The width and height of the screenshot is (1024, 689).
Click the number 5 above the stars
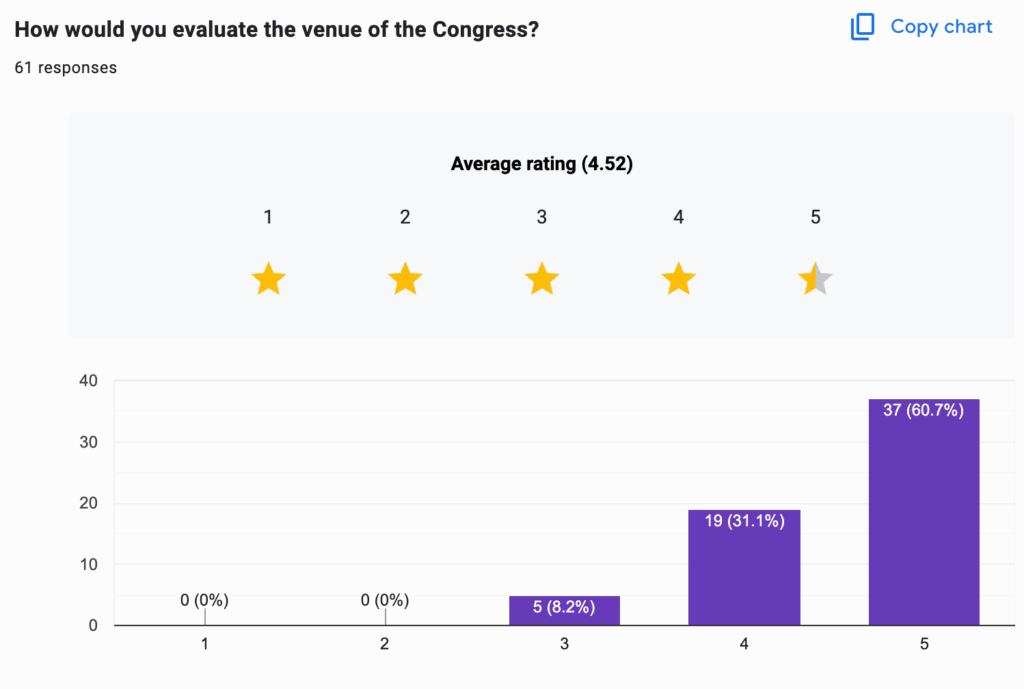(815, 217)
